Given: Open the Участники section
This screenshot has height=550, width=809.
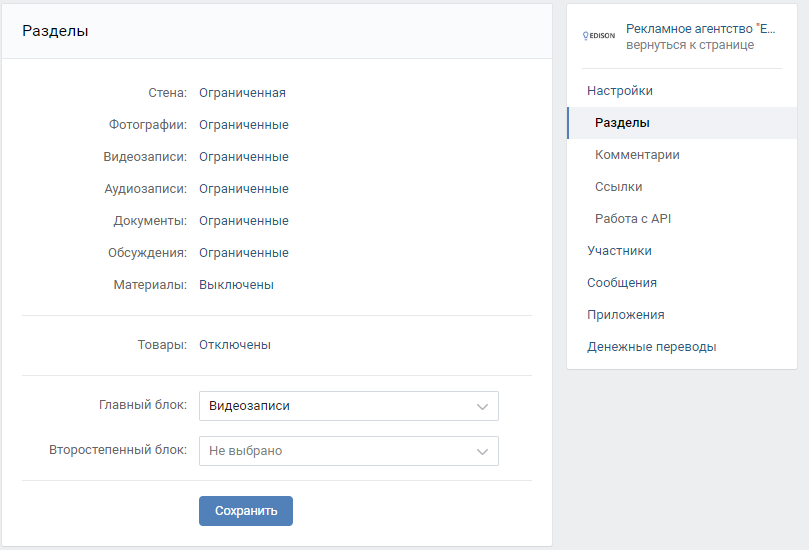Looking at the screenshot, I should (619, 251).
